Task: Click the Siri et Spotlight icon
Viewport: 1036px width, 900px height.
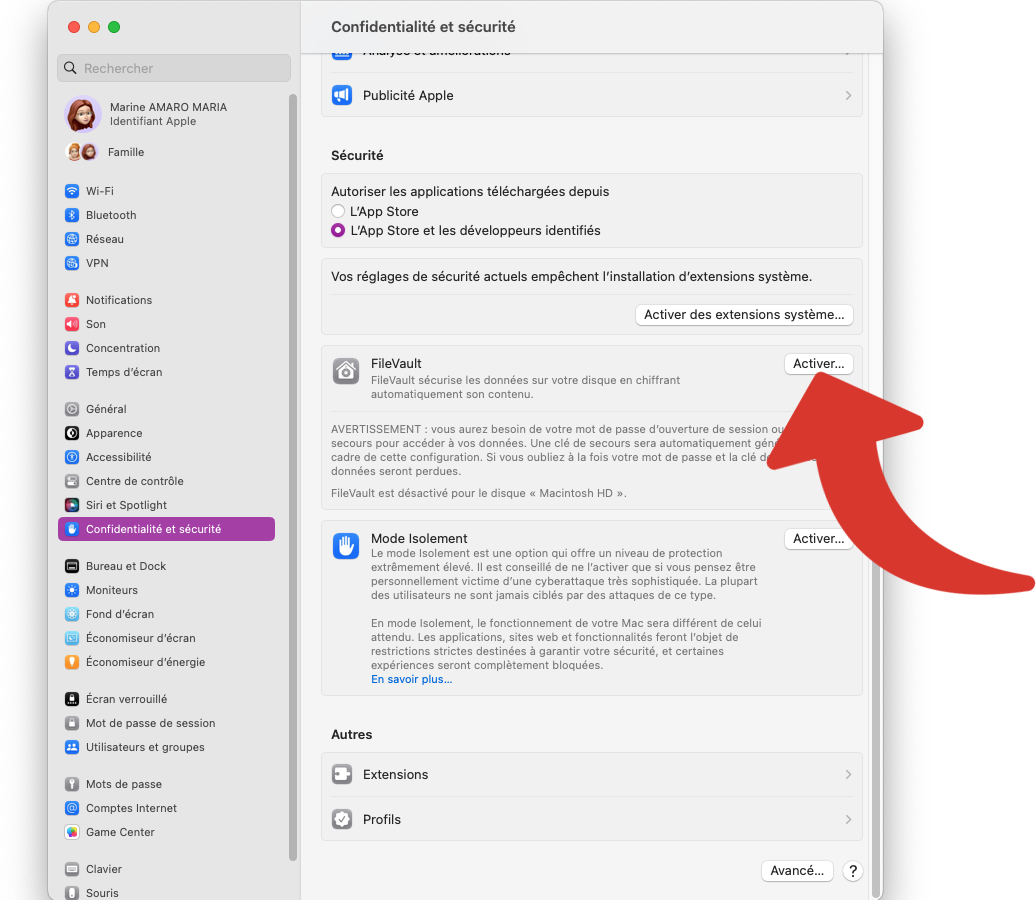Action: [72, 506]
